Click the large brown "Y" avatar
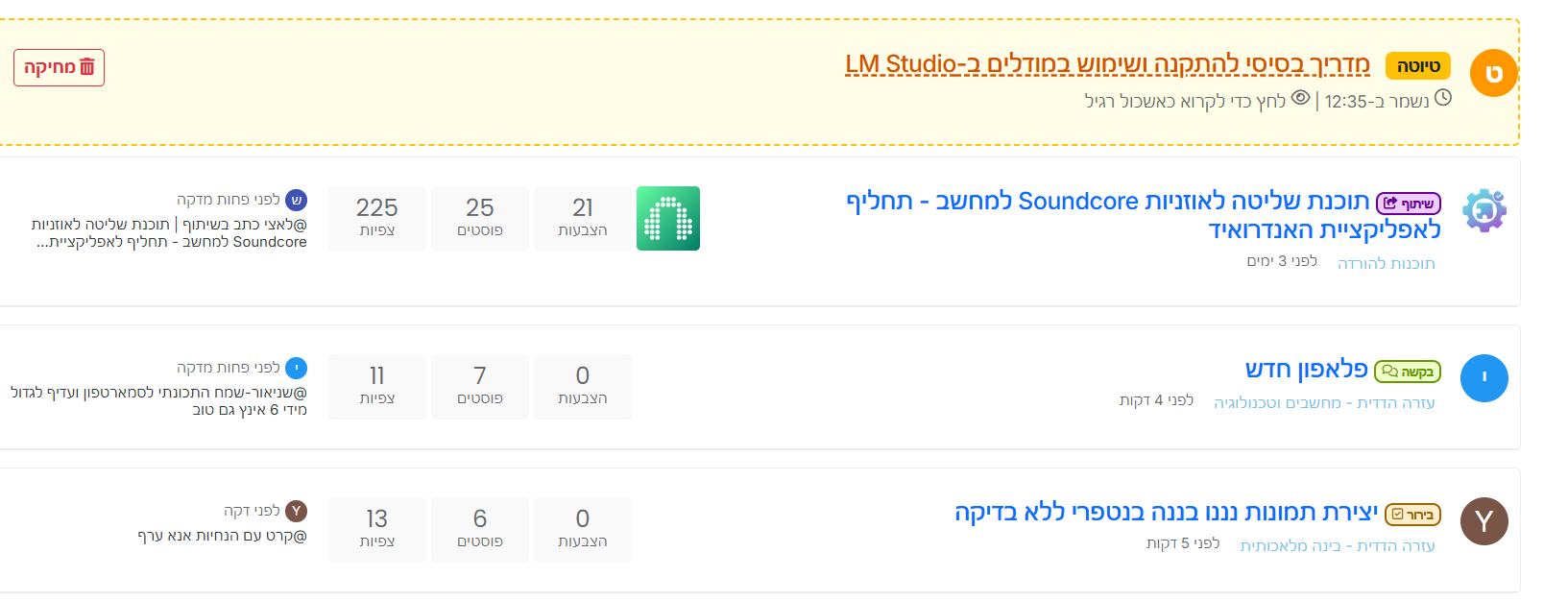The width and height of the screenshot is (1568, 601). tap(1484, 521)
